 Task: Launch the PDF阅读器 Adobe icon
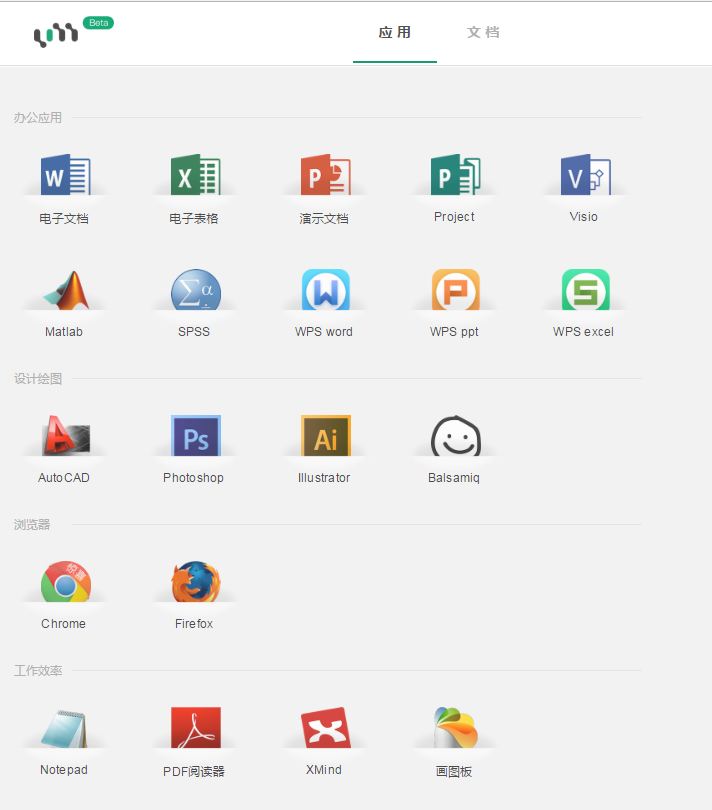point(196,727)
